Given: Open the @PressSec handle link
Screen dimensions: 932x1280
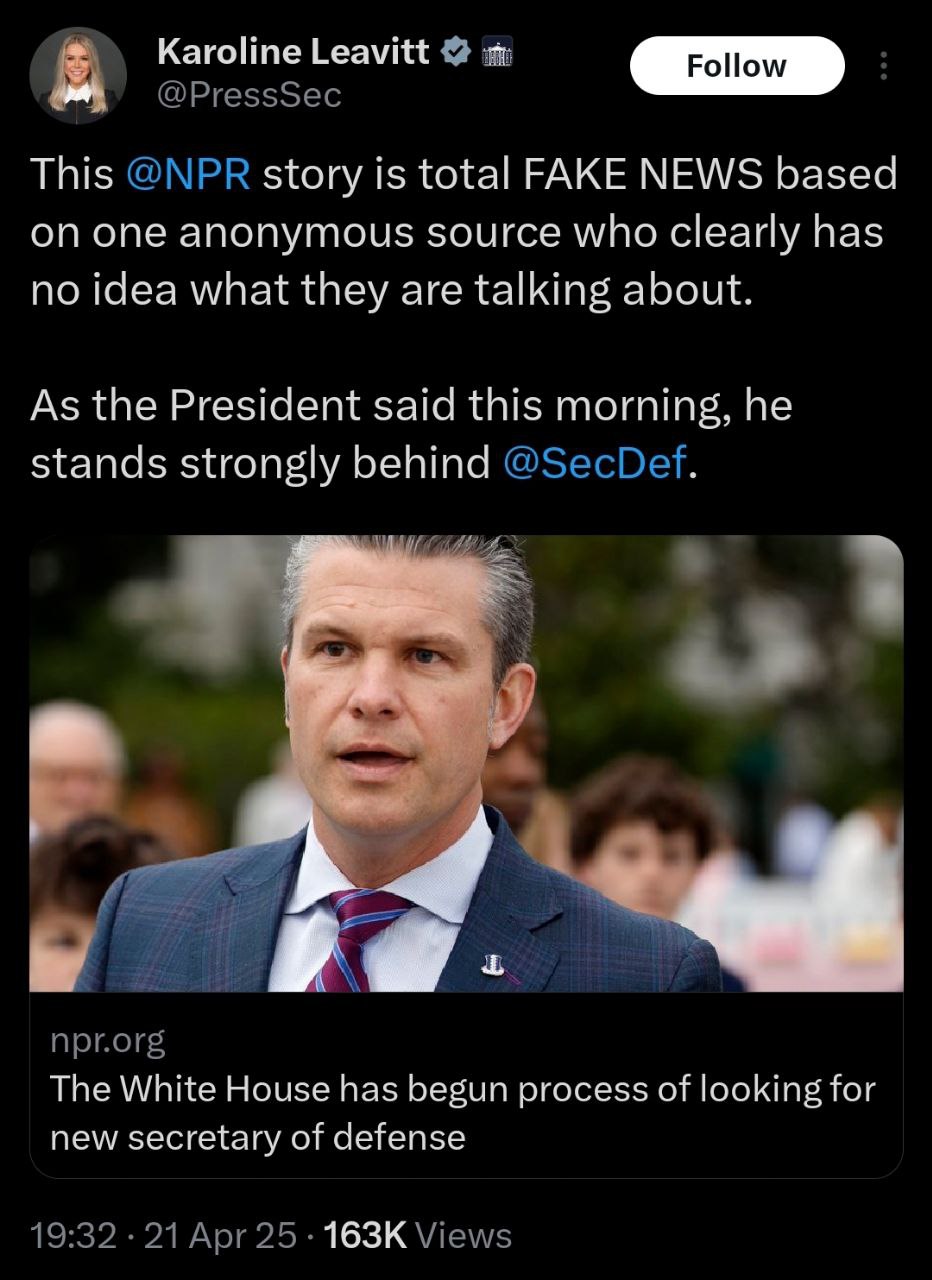Looking at the screenshot, I should click(249, 95).
